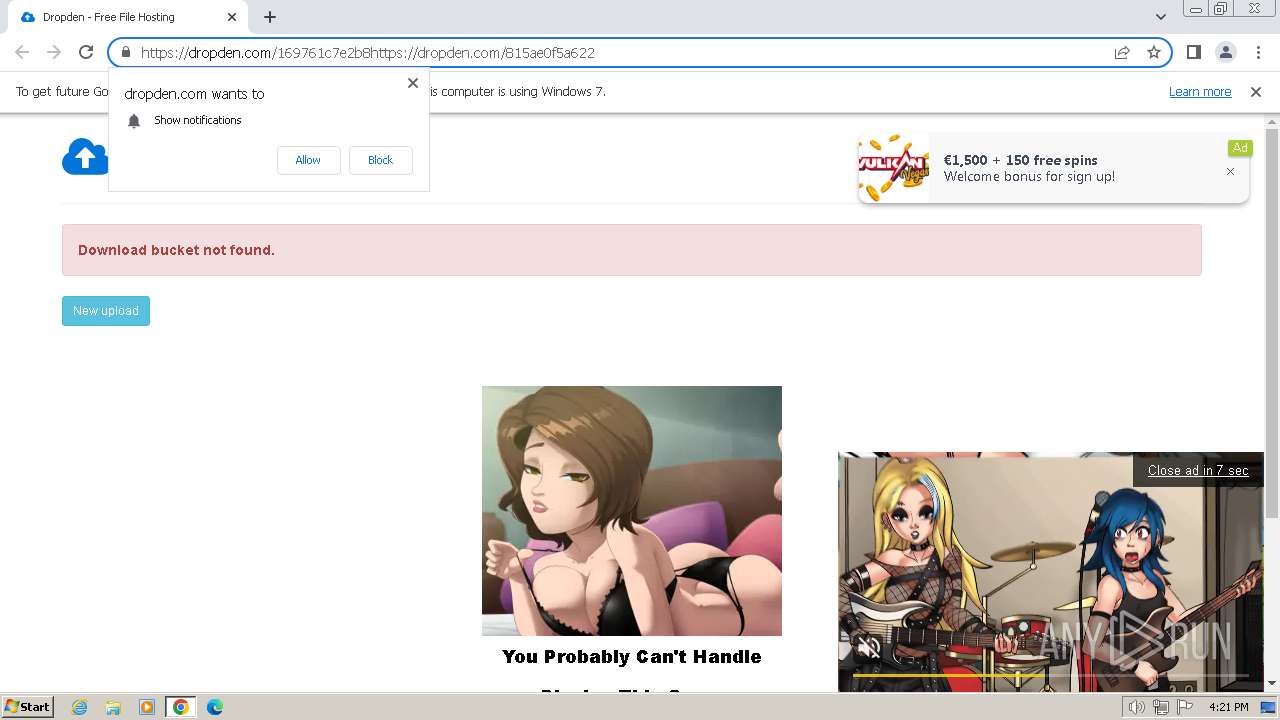The height and width of the screenshot is (720, 1280).
Task: Seek the video ad progress bar
Action: point(1050,676)
